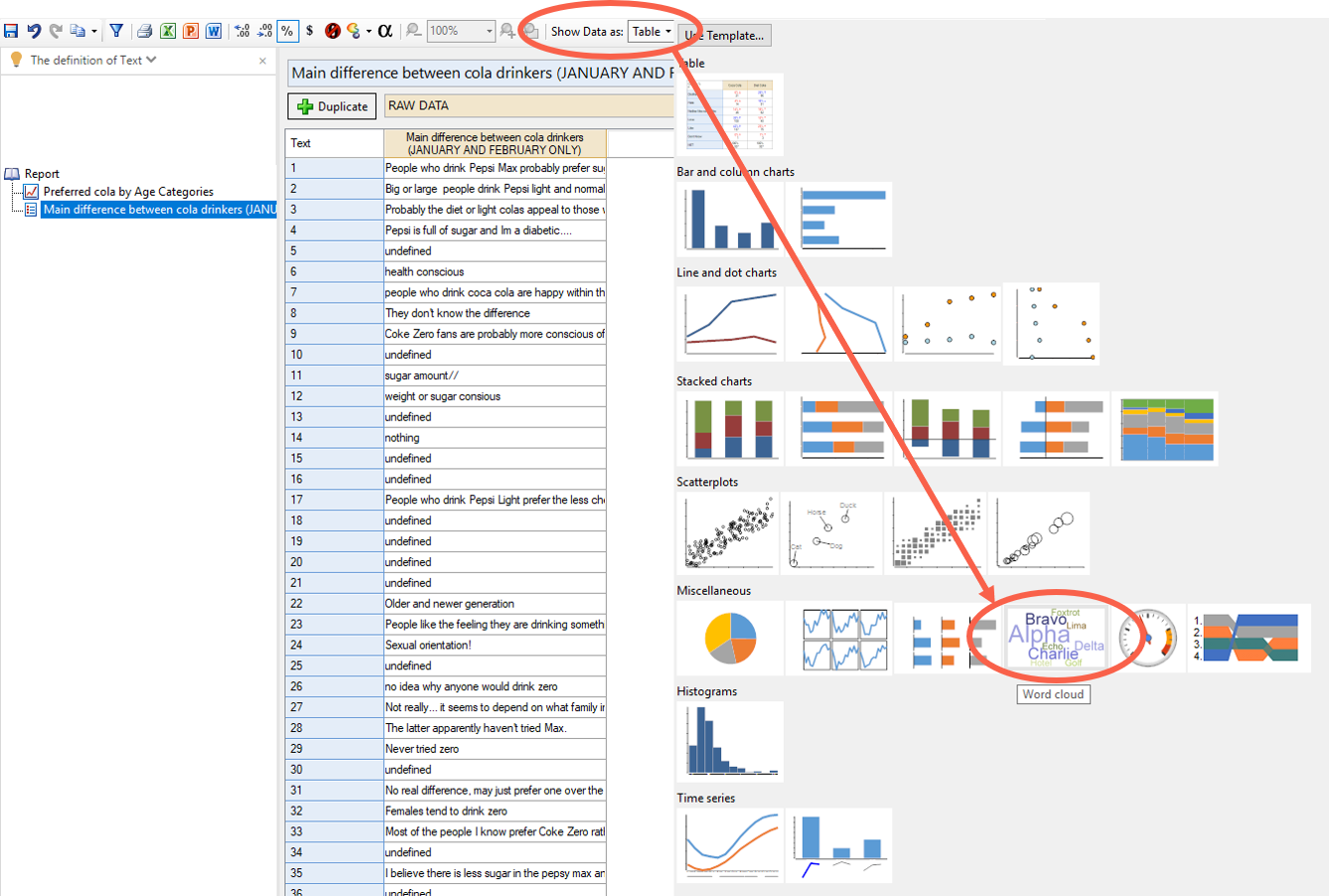This screenshot has width=1329, height=896.
Task: Click cell reading sugar amount//
Action: 495,375
